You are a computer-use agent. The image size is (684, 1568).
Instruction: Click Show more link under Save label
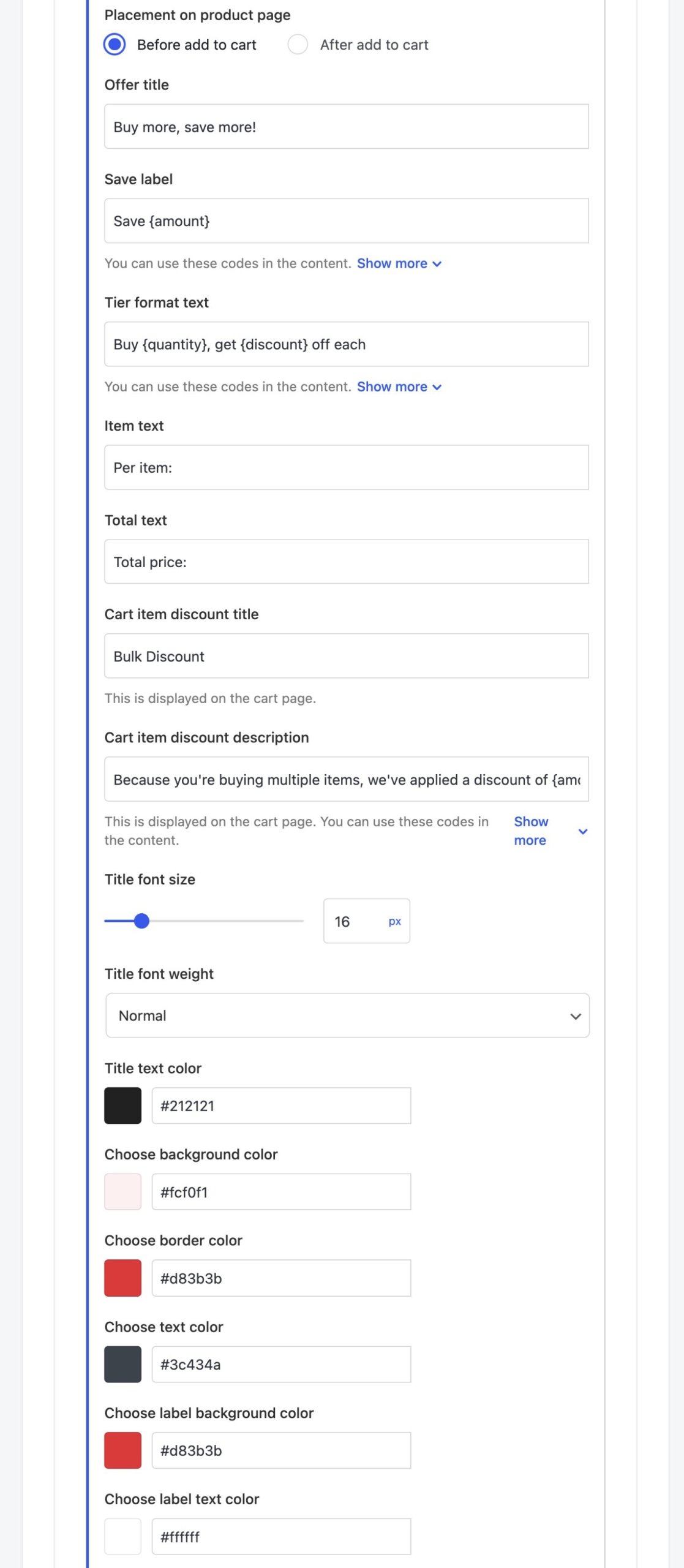pyautogui.click(x=392, y=263)
